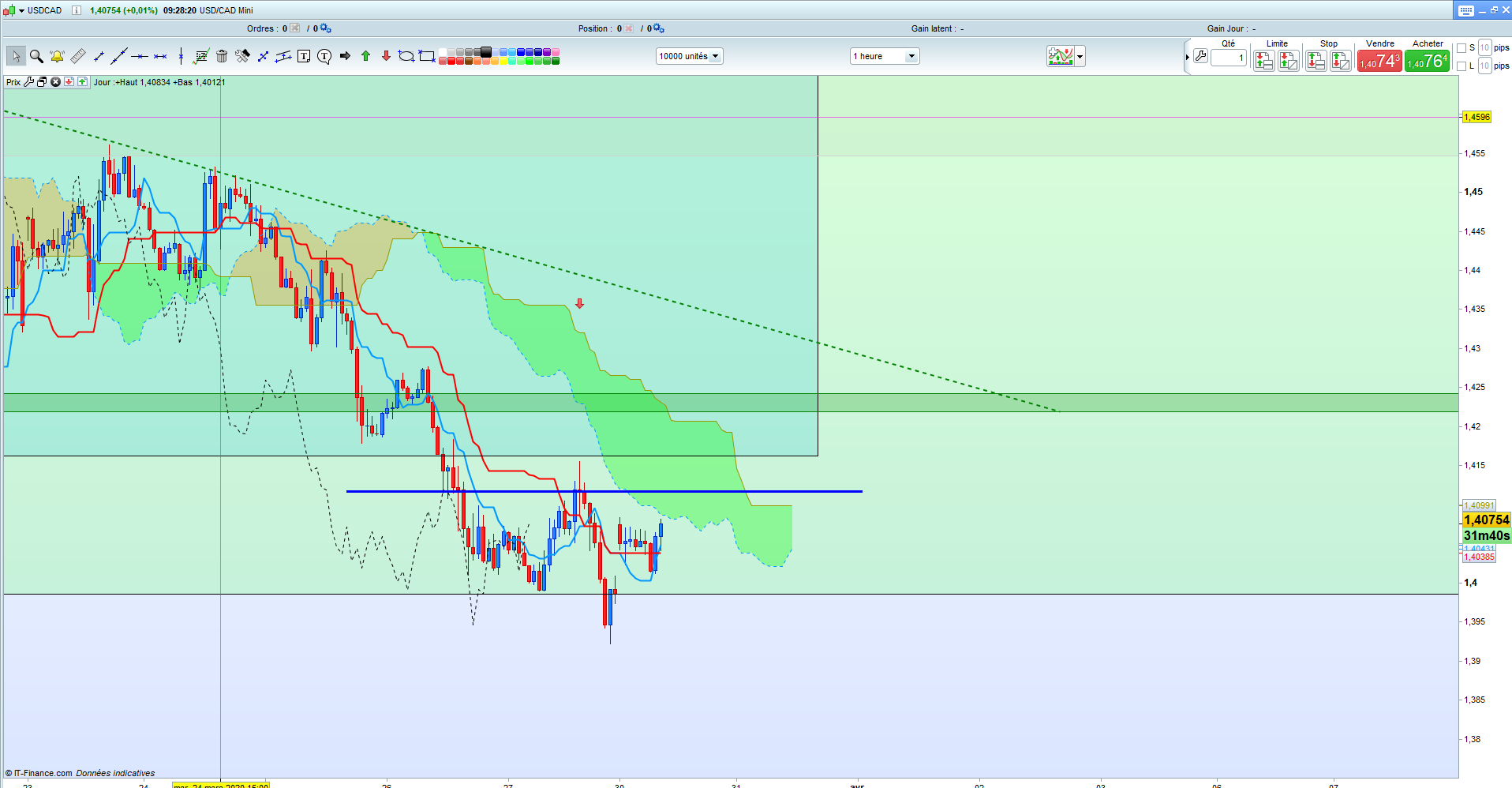This screenshot has width=1512, height=788.
Task: Open the instrument info icon next to USDCAD
Action: (x=76, y=10)
